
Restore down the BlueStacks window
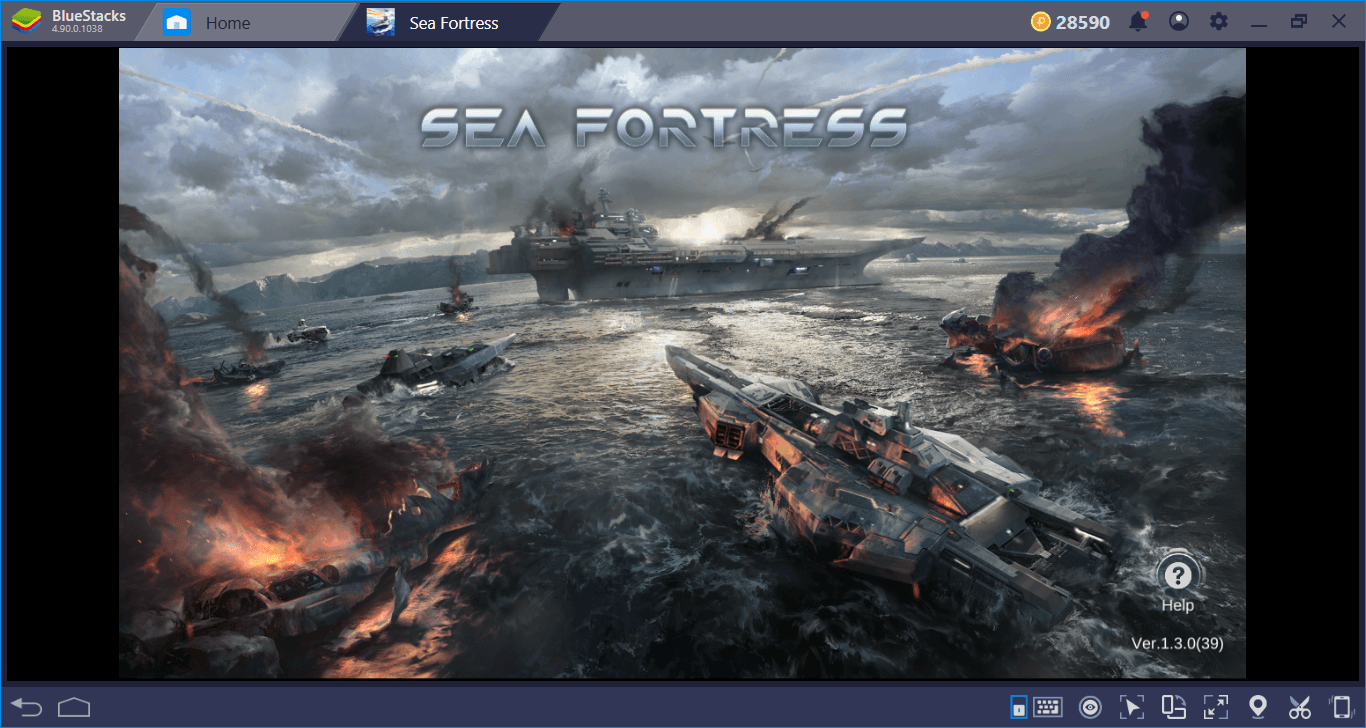point(1299,22)
